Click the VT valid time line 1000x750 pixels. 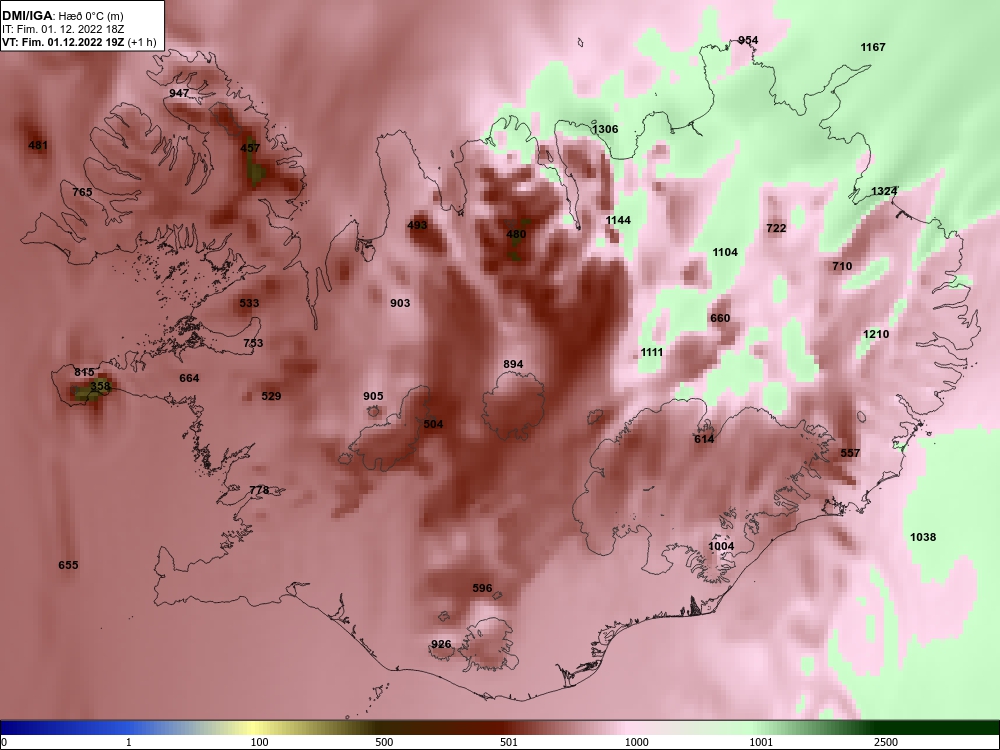click(78, 42)
